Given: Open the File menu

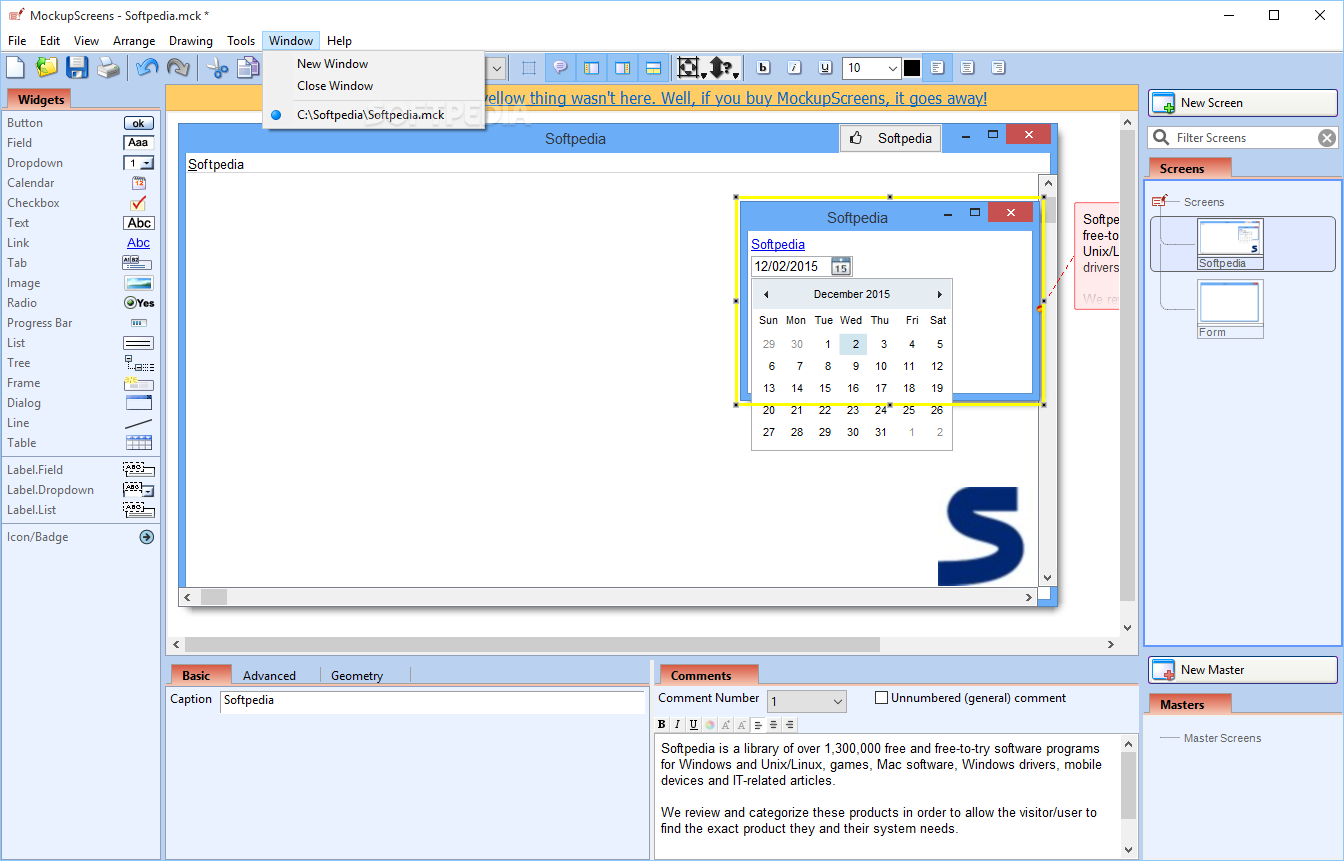Looking at the screenshot, I should pyautogui.click(x=17, y=41).
